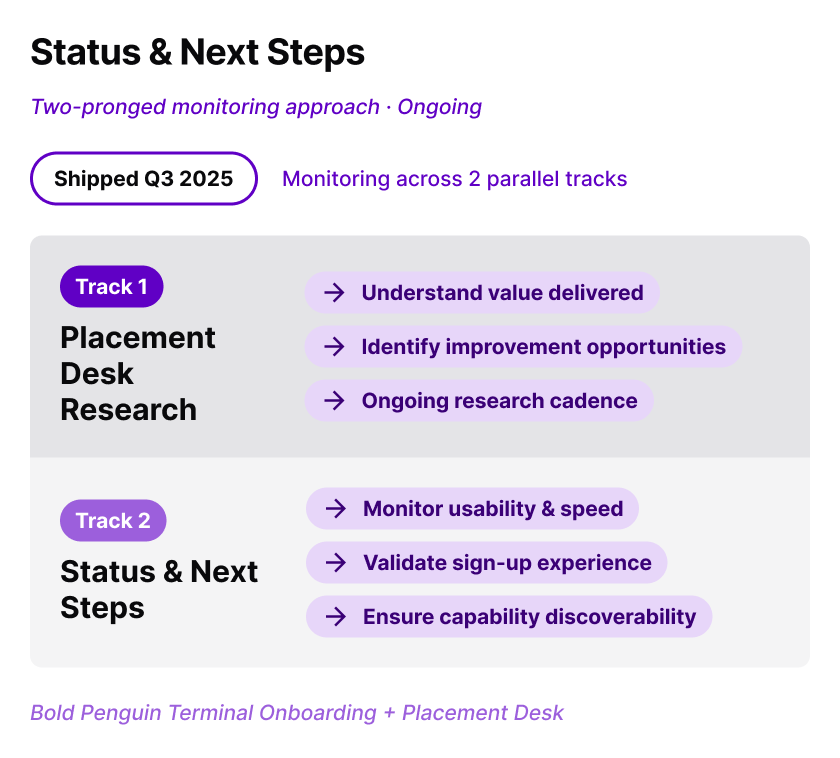Select the Track 2 badge
840x758 pixels.
tap(113, 521)
